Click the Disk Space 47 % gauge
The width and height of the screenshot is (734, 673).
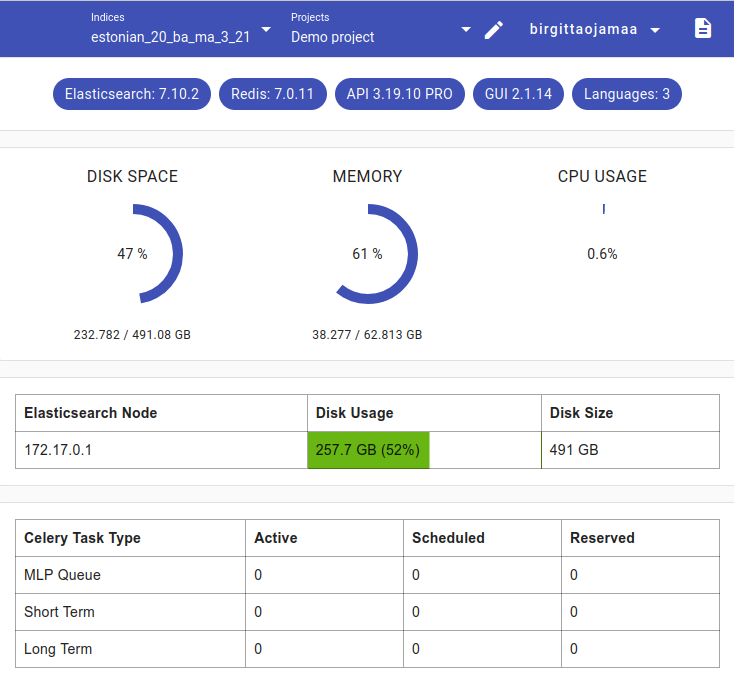click(132, 254)
